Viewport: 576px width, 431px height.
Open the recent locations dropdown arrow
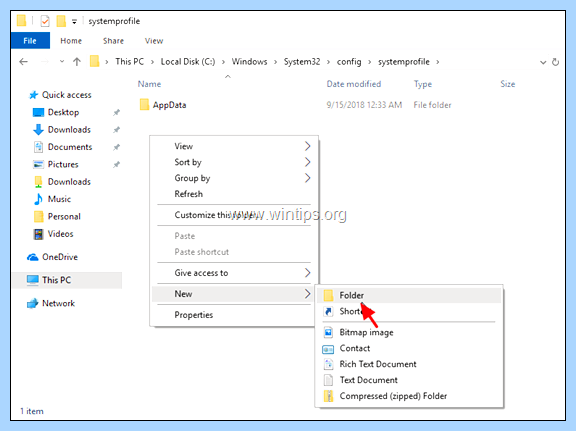pos(62,62)
